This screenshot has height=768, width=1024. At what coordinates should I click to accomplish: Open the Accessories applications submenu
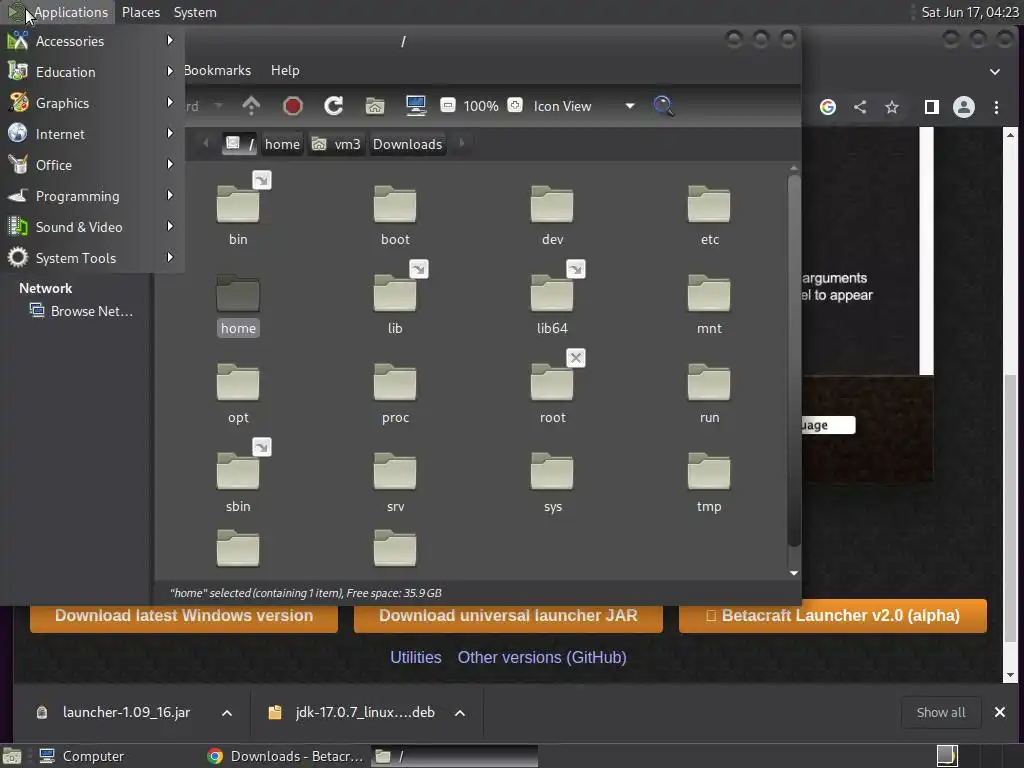(91, 41)
